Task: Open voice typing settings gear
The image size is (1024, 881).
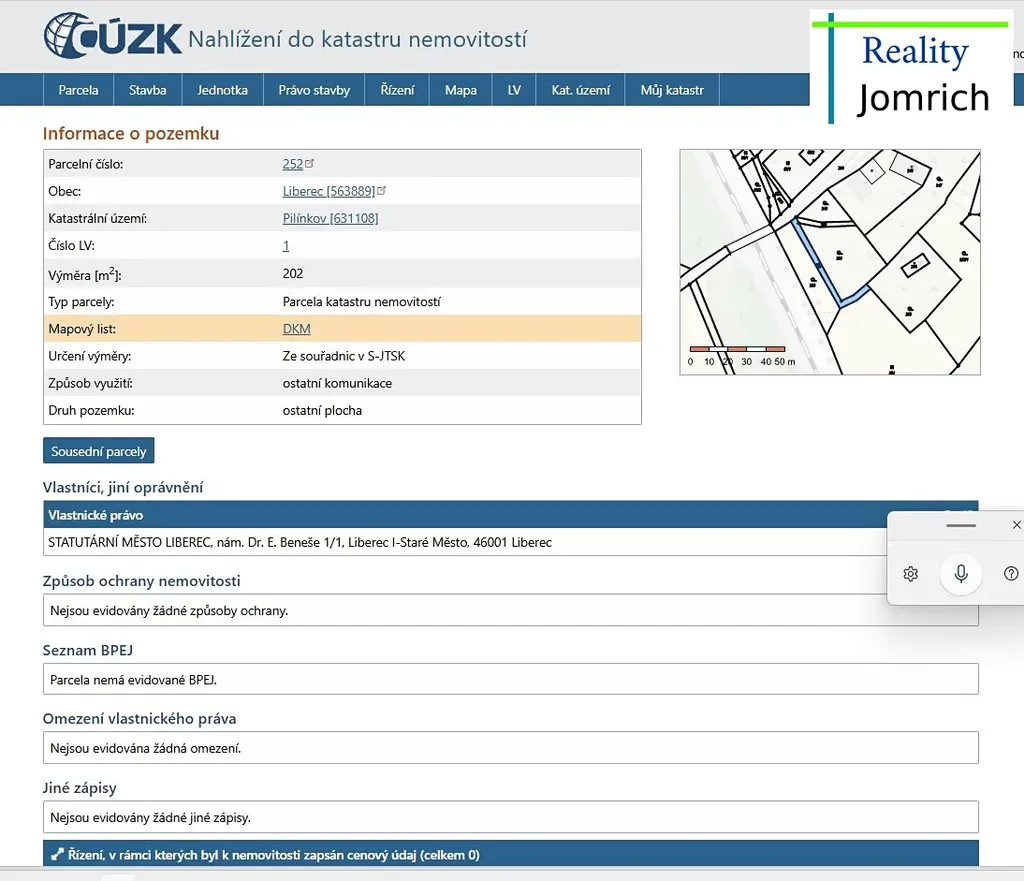Action: click(x=910, y=573)
